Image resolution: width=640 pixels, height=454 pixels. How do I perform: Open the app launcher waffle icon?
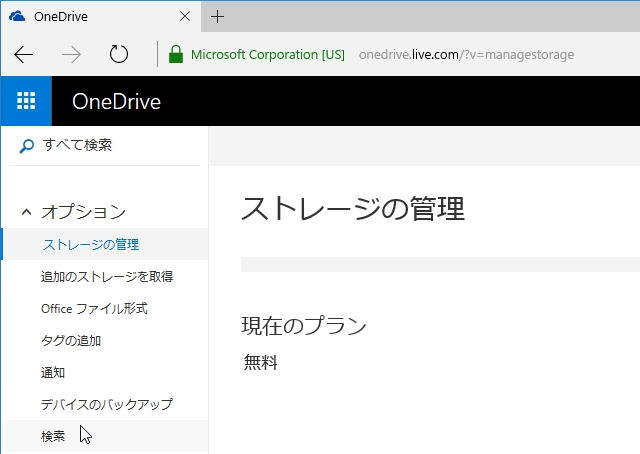26,101
